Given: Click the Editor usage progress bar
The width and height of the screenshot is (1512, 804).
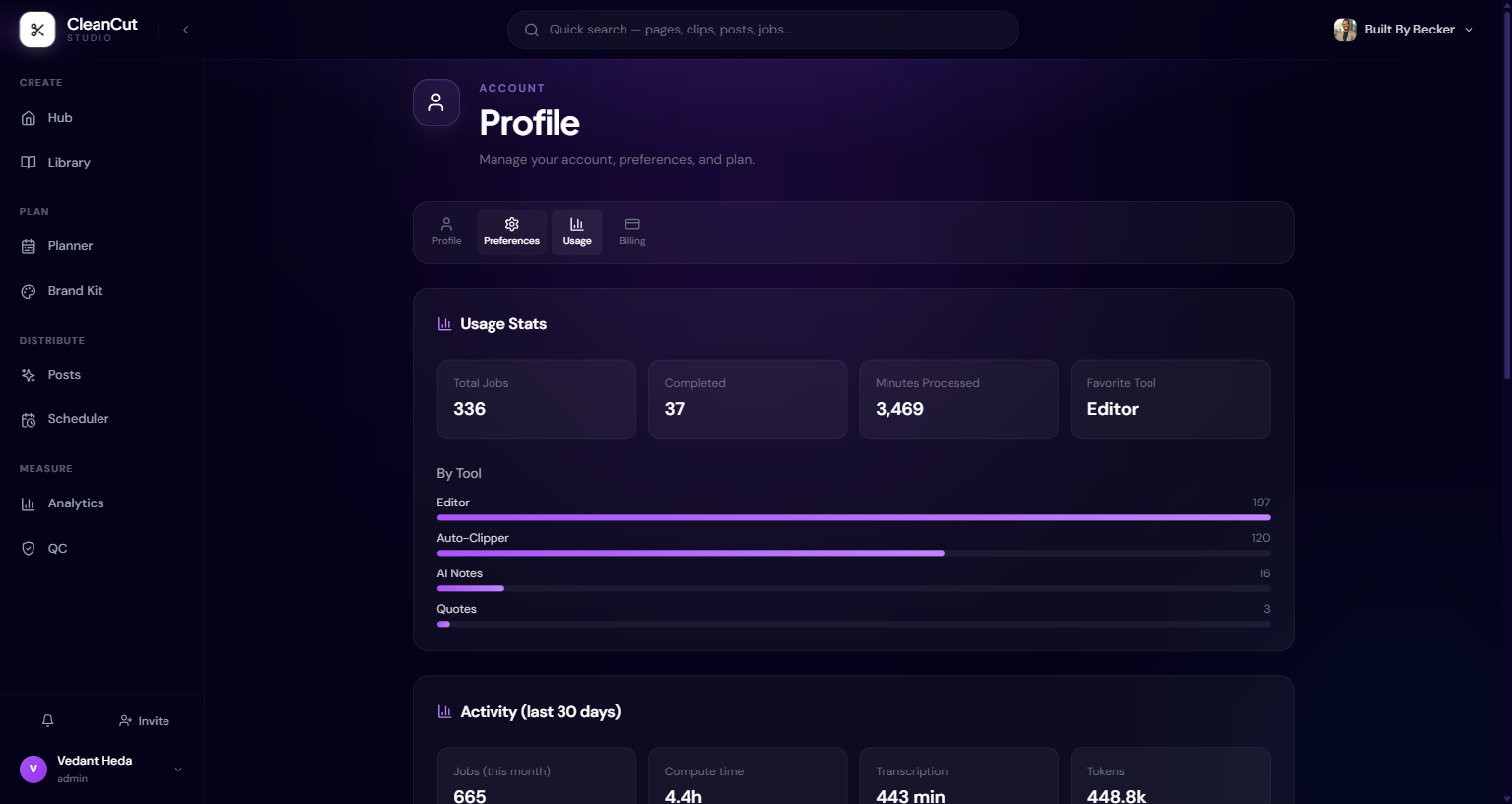Looking at the screenshot, I should tap(853, 517).
